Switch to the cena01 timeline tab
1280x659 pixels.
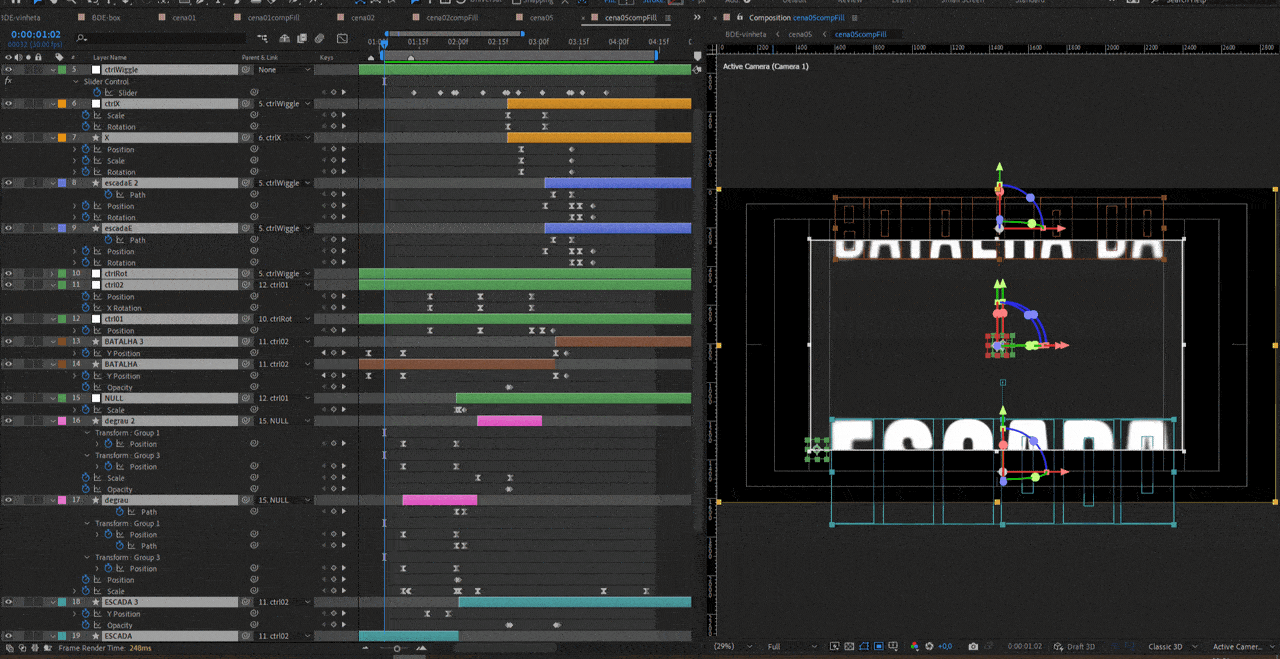pyautogui.click(x=184, y=18)
